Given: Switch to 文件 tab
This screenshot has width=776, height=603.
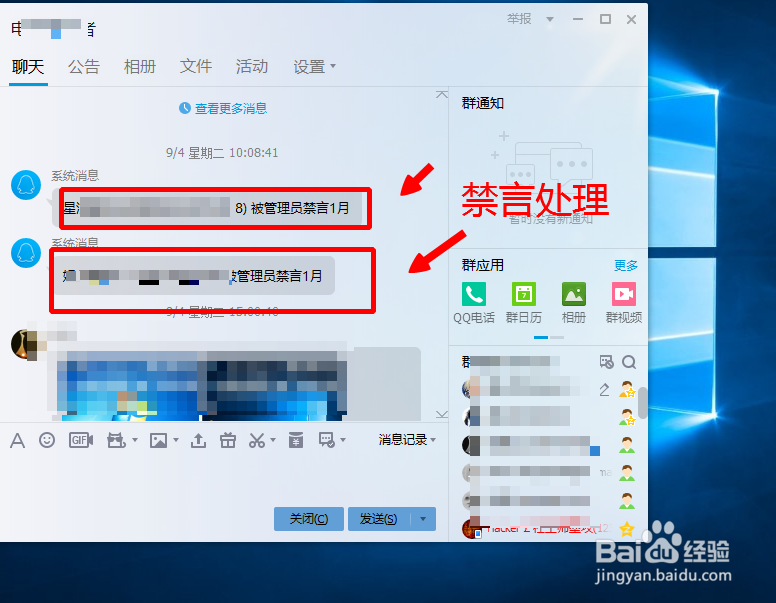Looking at the screenshot, I should coord(196,67).
